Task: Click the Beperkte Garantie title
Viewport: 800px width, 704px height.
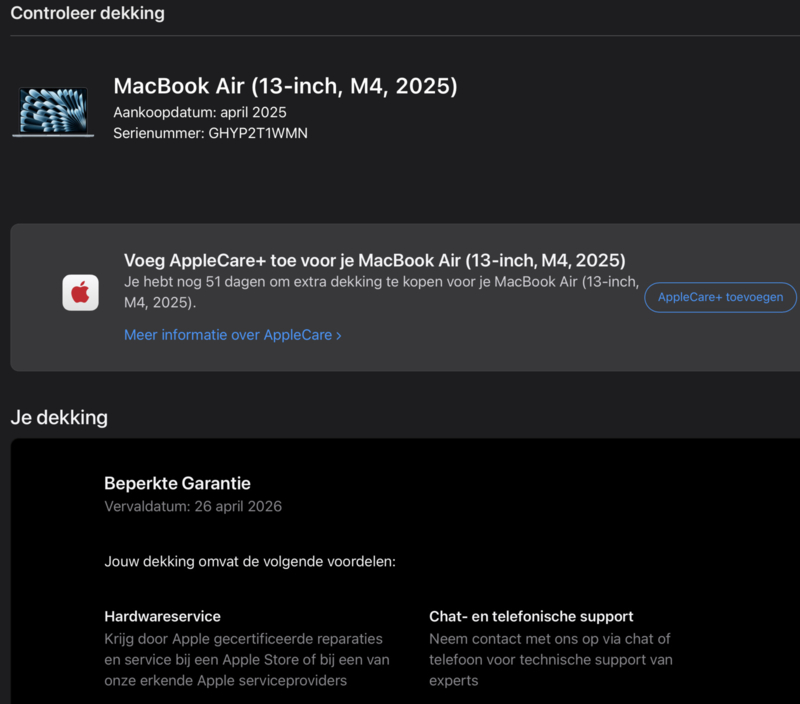Action: click(178, 484)
